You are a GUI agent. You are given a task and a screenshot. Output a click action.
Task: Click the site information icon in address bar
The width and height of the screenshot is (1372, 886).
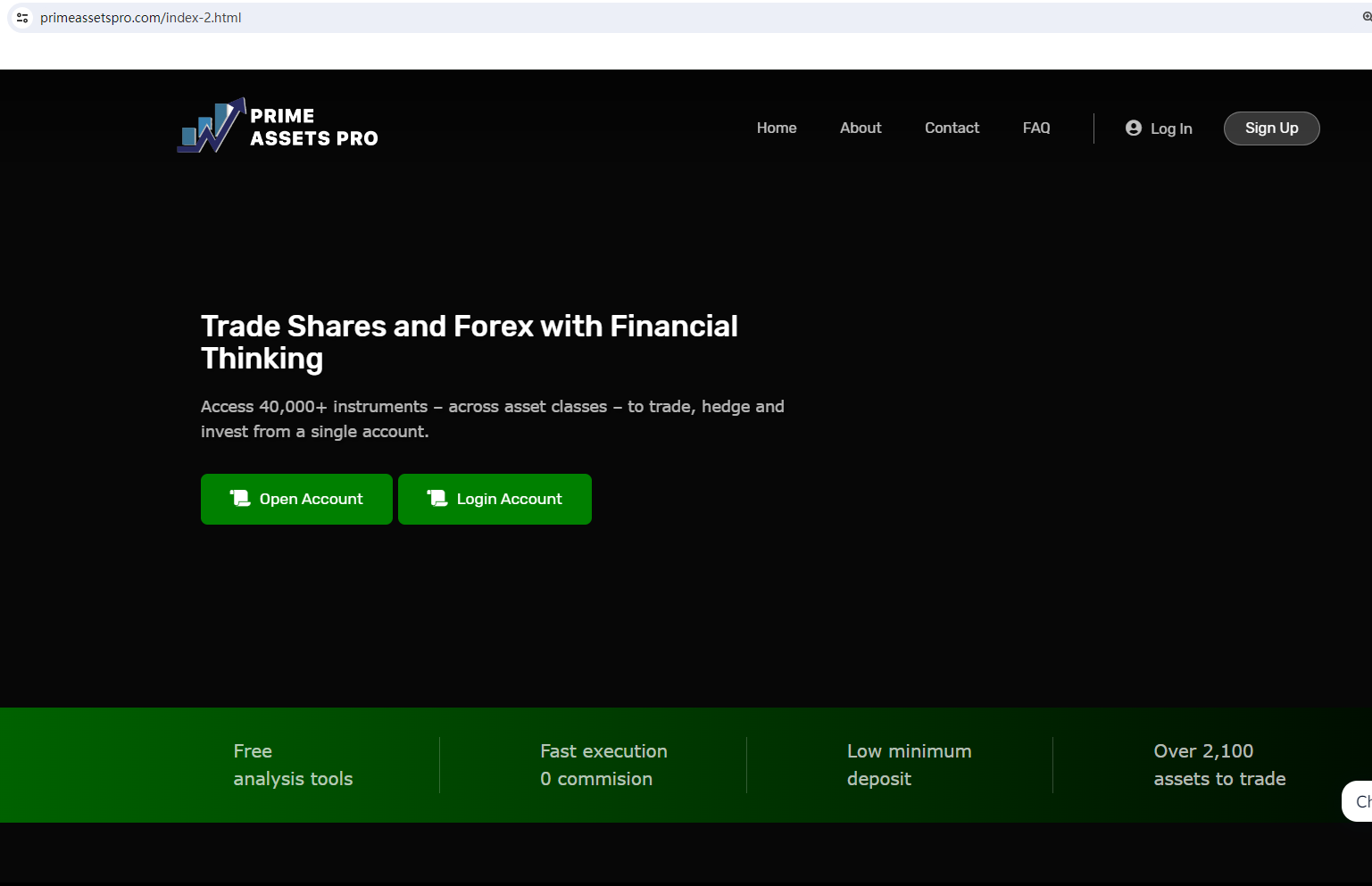click(22, 18)
